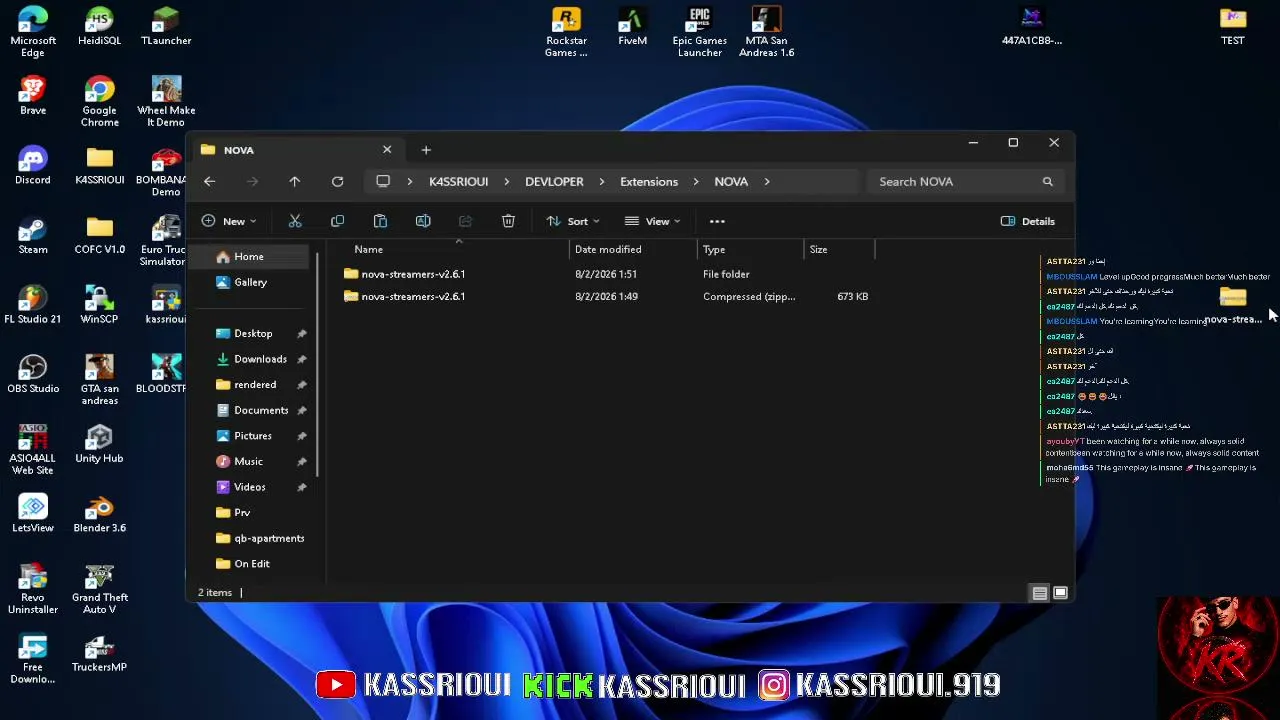The image size is (1280, 720).
Task: Switch to large thumbnails view
Action: 1060,593
